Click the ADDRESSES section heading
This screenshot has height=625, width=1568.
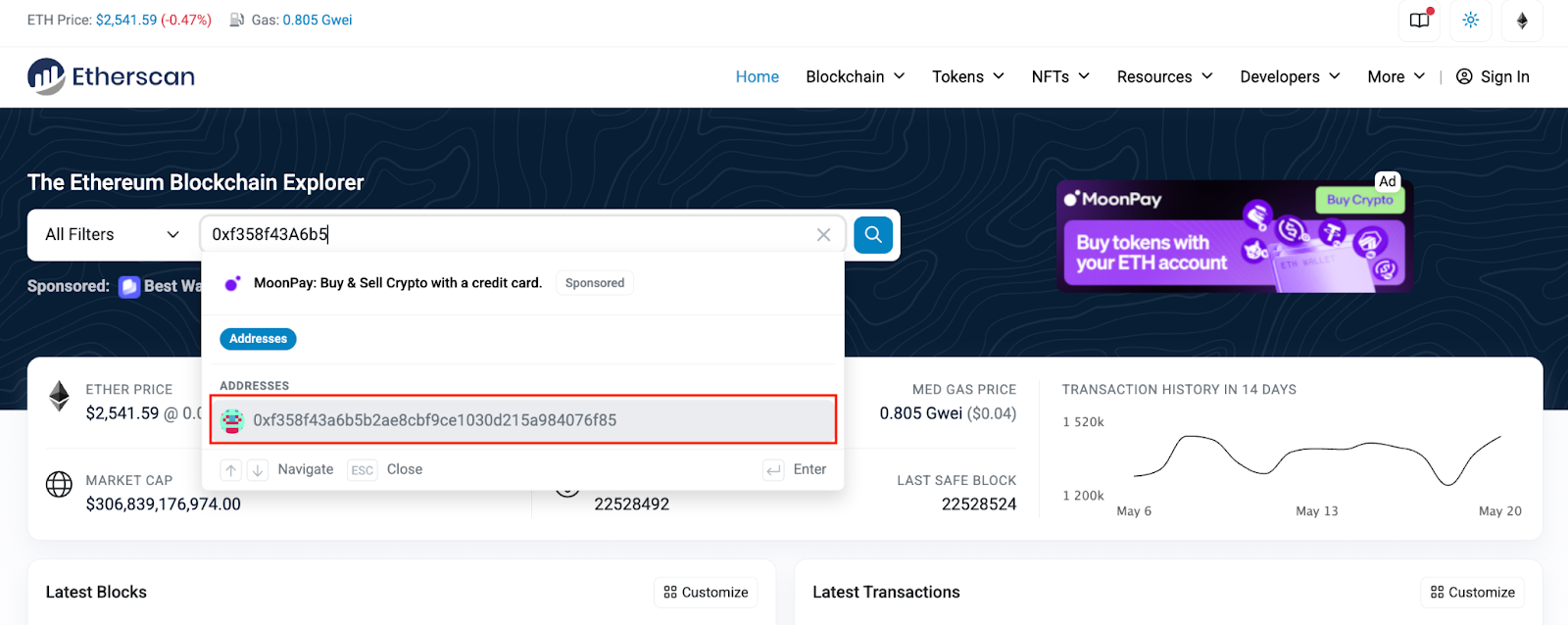pyautogui.click(x=255, y=386)
